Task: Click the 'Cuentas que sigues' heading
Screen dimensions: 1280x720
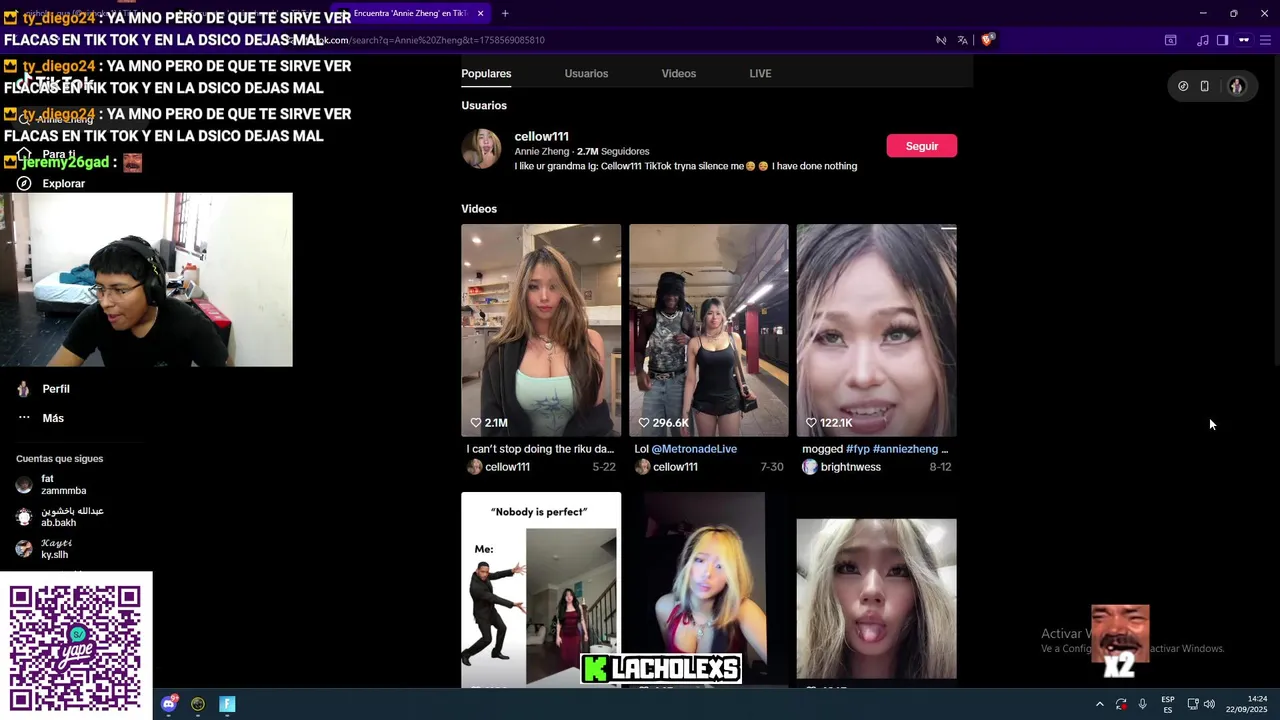Action: (59, 459)
